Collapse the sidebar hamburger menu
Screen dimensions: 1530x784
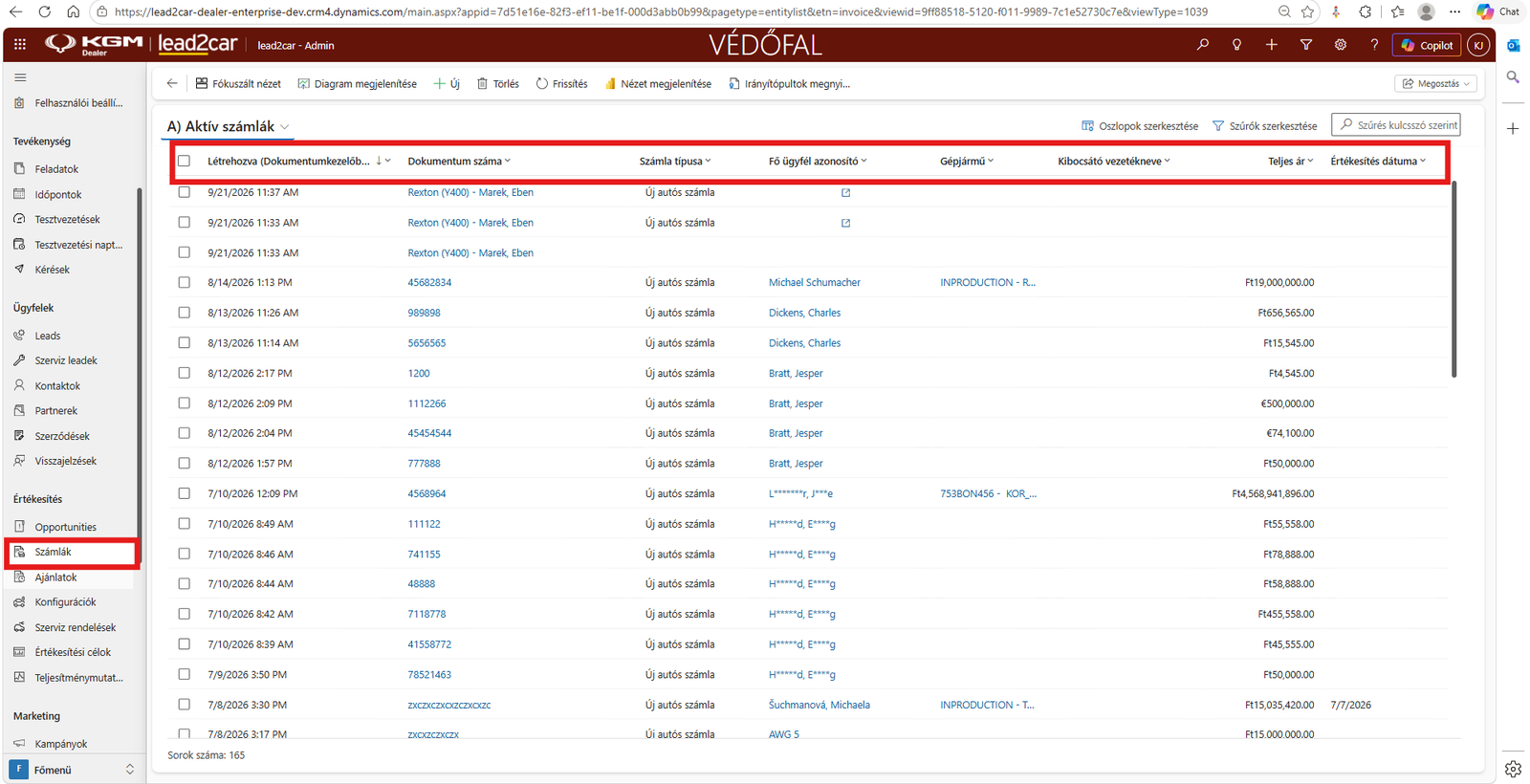click(20, 77)
